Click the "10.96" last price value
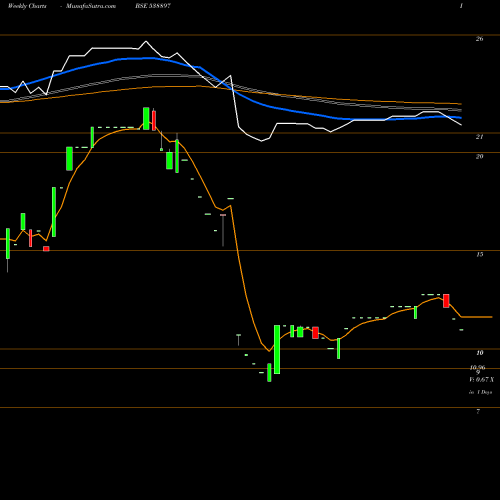Viewport: 500px width, 500px height. [x=477, y=367]
